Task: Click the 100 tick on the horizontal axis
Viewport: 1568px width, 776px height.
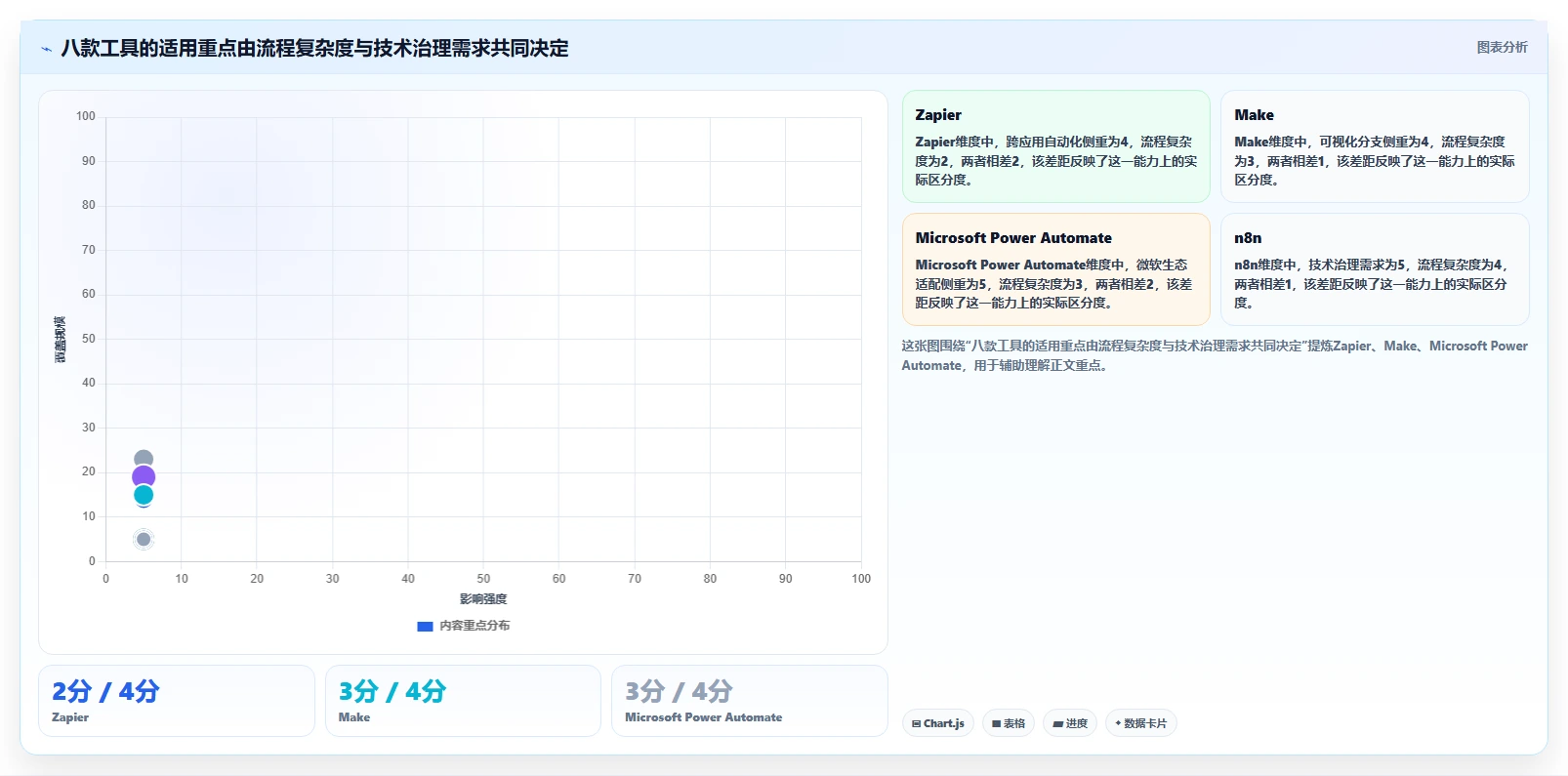Action: click(x=861, y=579)
